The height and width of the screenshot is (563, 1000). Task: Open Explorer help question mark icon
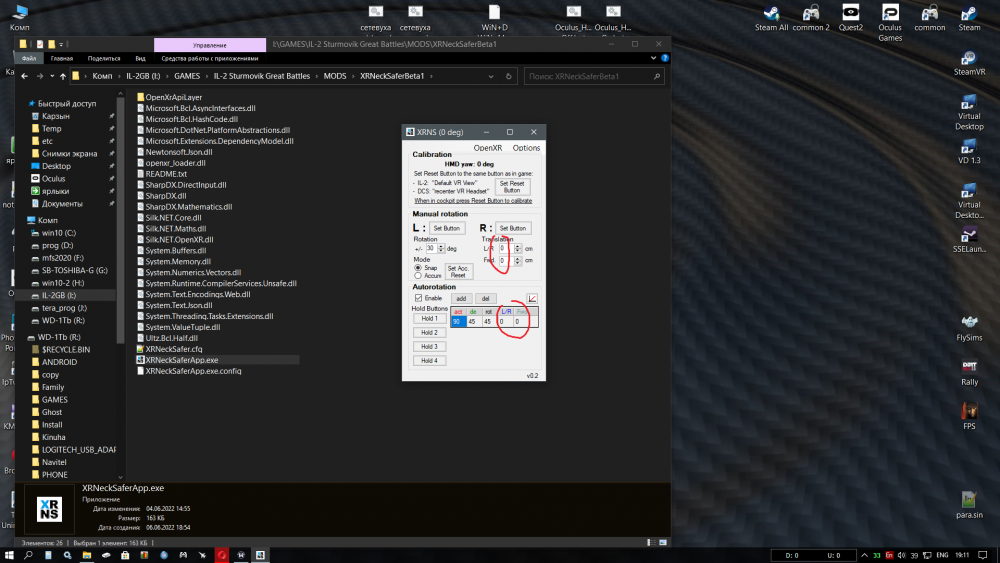(x=665, y=58)
